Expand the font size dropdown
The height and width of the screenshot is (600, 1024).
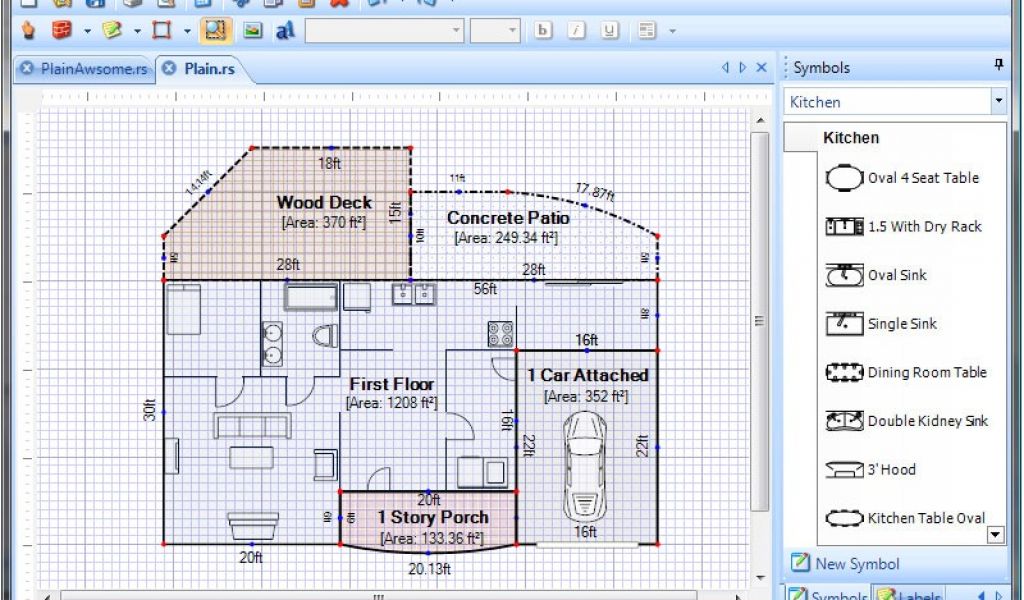coord(512,30)
